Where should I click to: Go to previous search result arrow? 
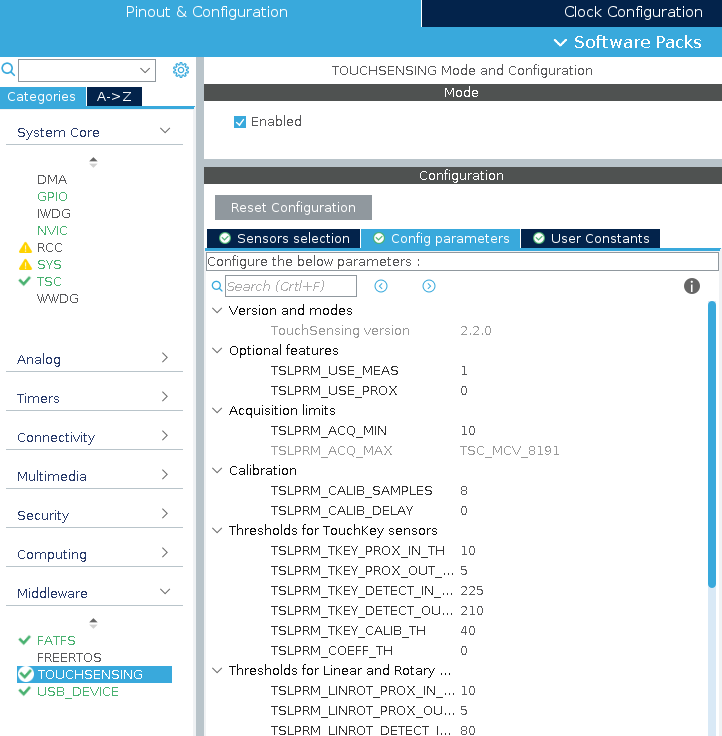[381, 286]
